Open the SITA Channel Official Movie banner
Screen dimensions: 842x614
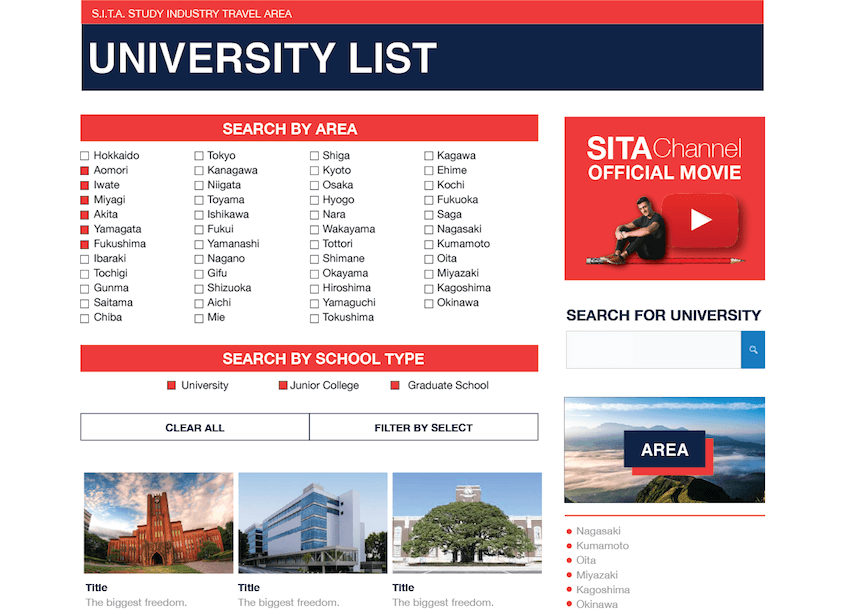pyautogui.click(x=664, y=198)
